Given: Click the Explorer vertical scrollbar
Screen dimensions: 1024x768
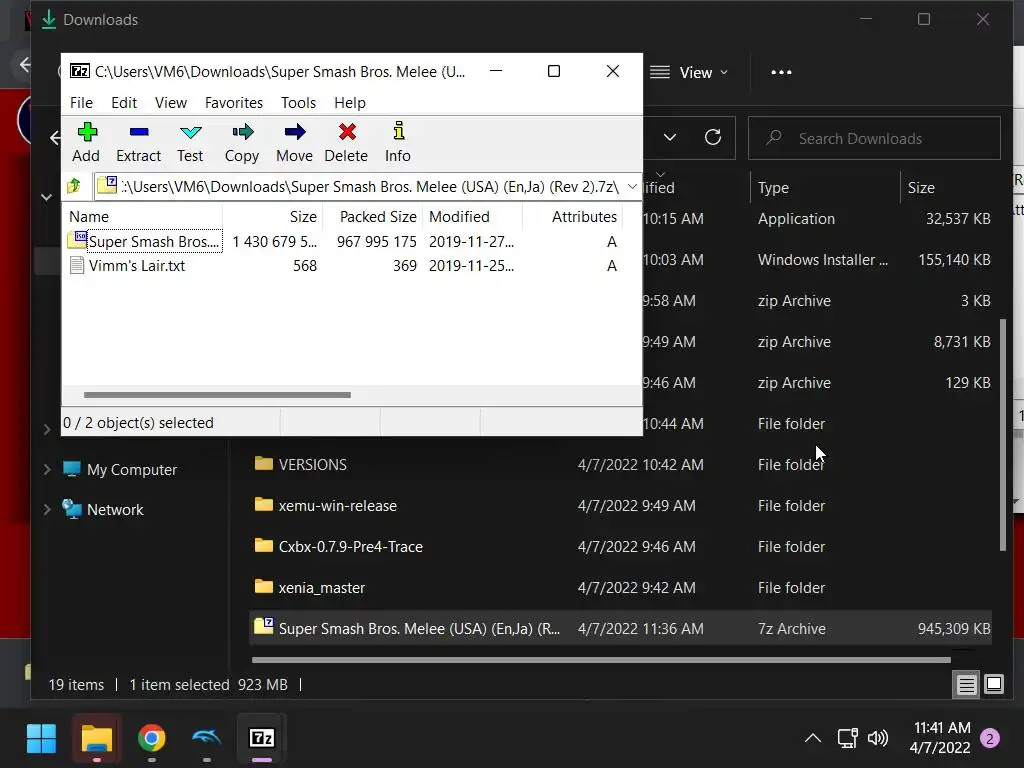Looking at the screenshot, I should pyautogui.click(x=1003, y=434).
